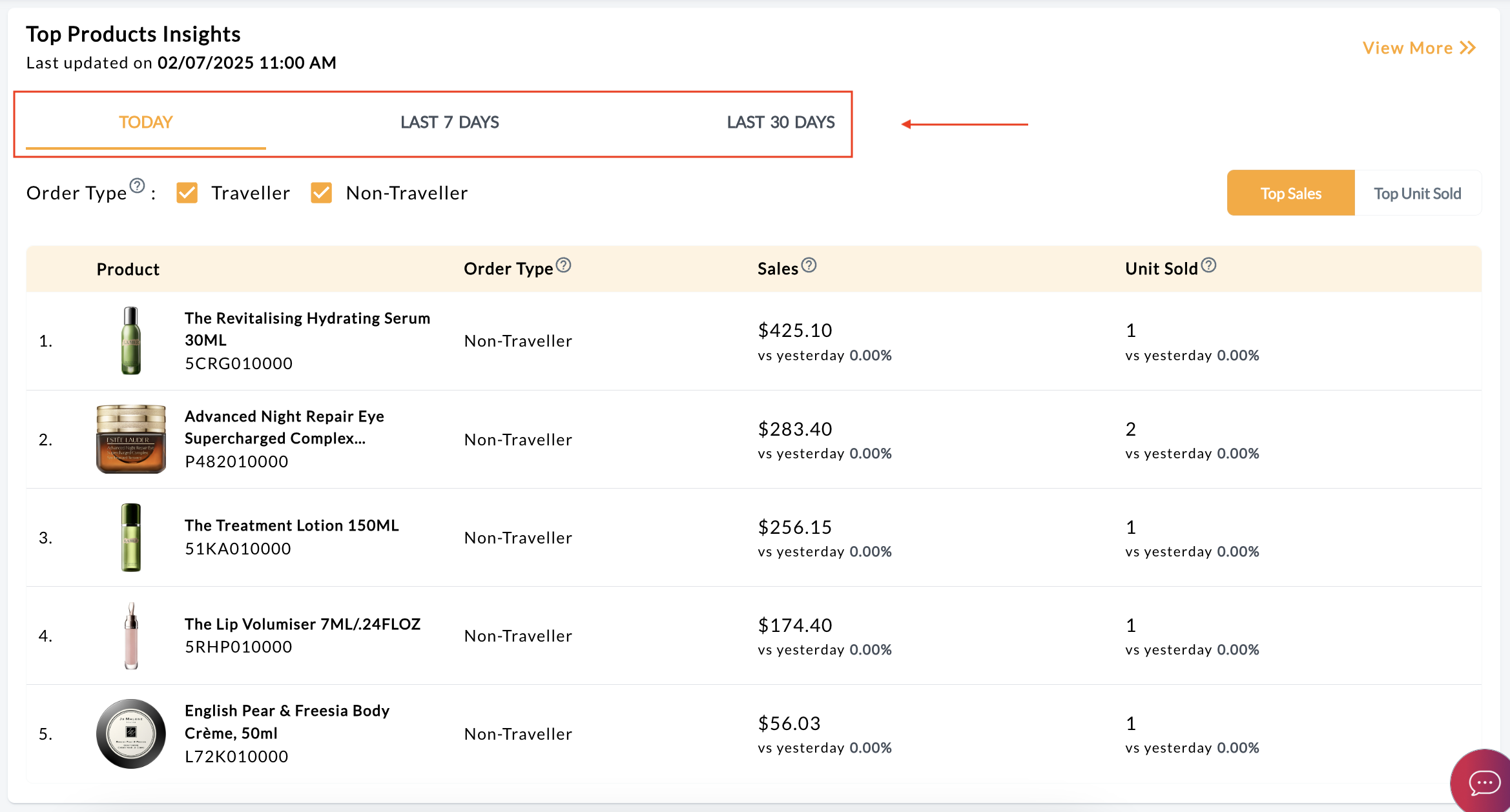Click the Treatment Lotion 150ML thumbnail
Viewport: 1510px width, 812px height.
click(131, 537)
